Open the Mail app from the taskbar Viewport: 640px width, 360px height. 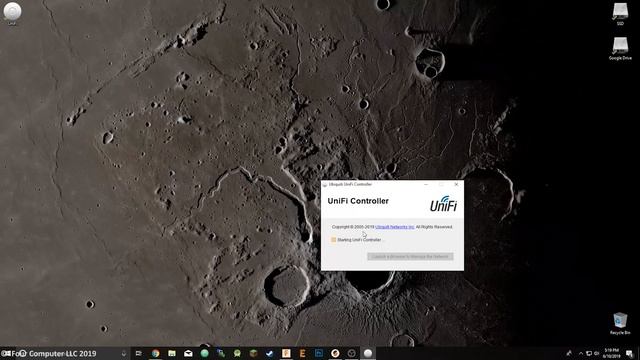pos(188,353)
